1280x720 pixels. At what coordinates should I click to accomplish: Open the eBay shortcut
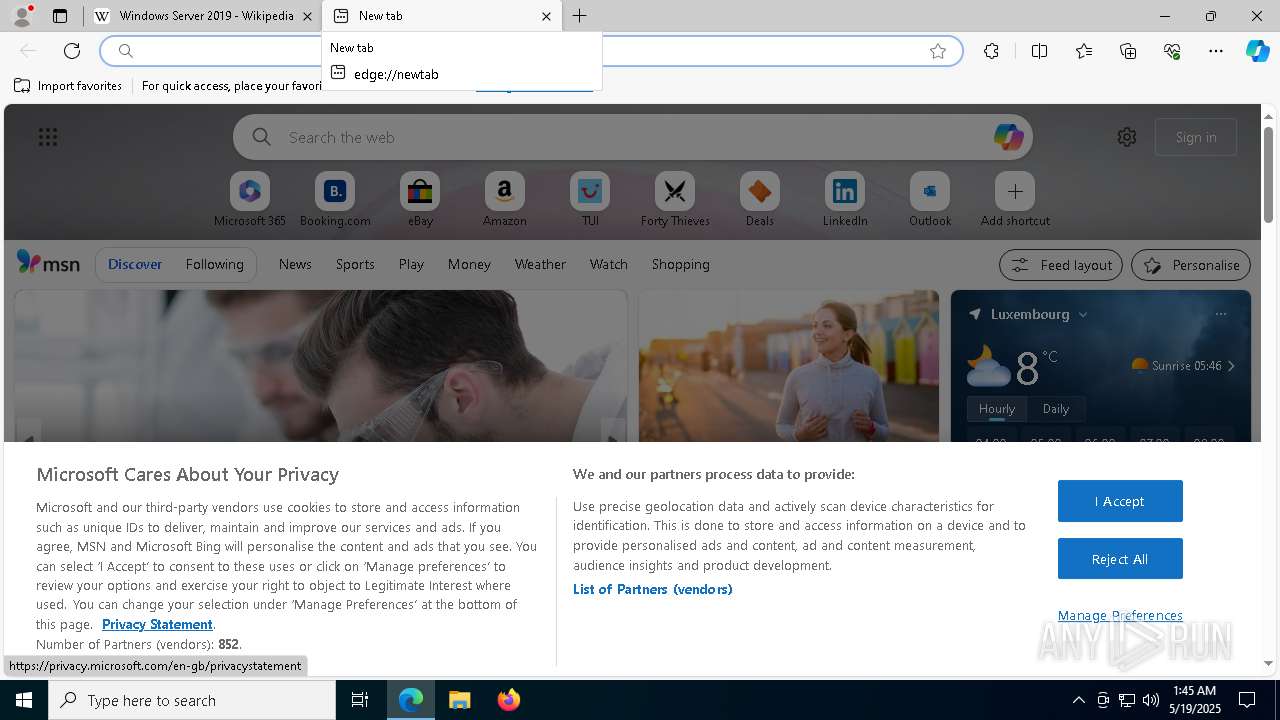(x=420, y=200)
